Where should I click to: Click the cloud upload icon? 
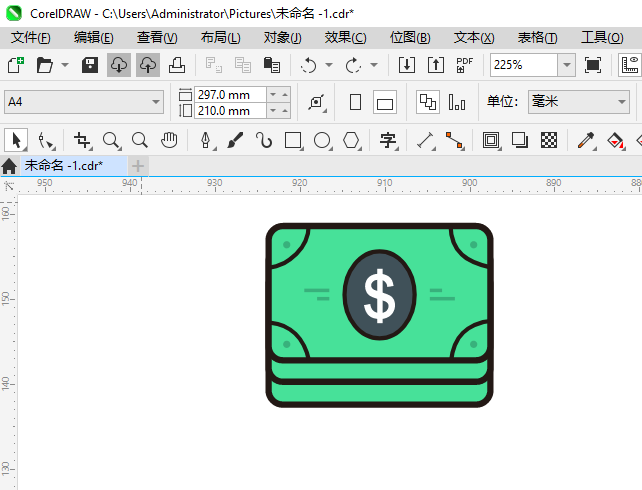tap(148, 65)
